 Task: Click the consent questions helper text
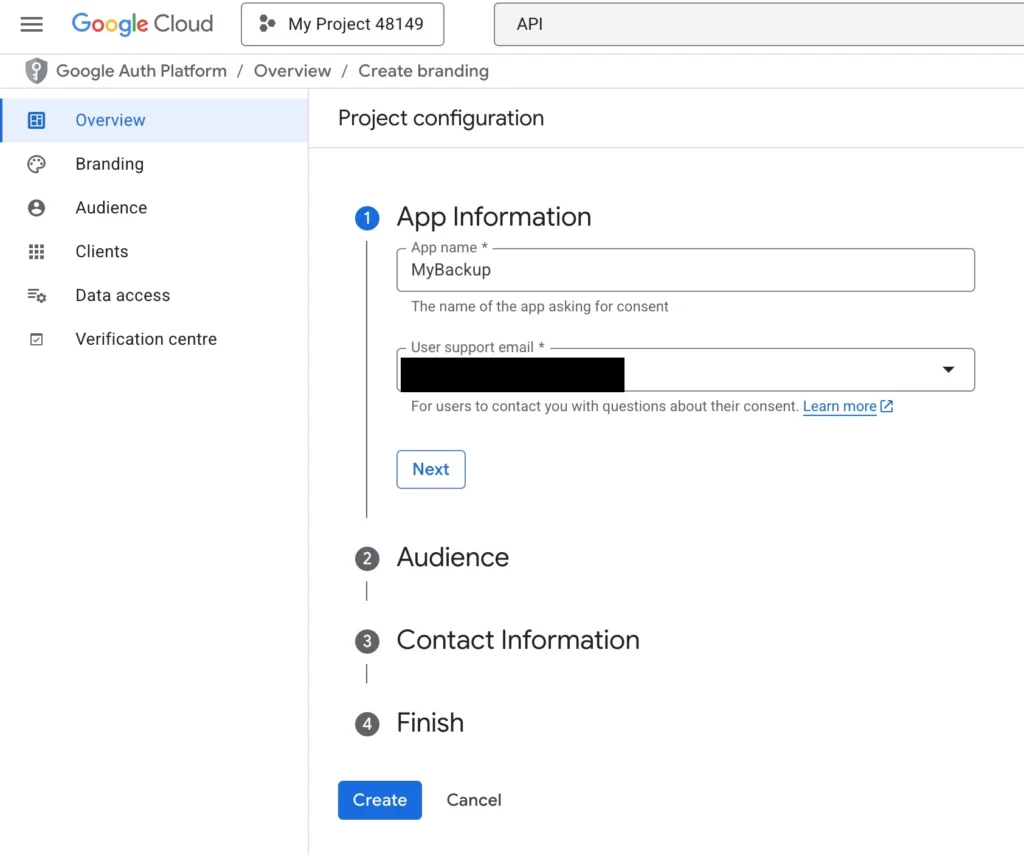tap(605, 406)
